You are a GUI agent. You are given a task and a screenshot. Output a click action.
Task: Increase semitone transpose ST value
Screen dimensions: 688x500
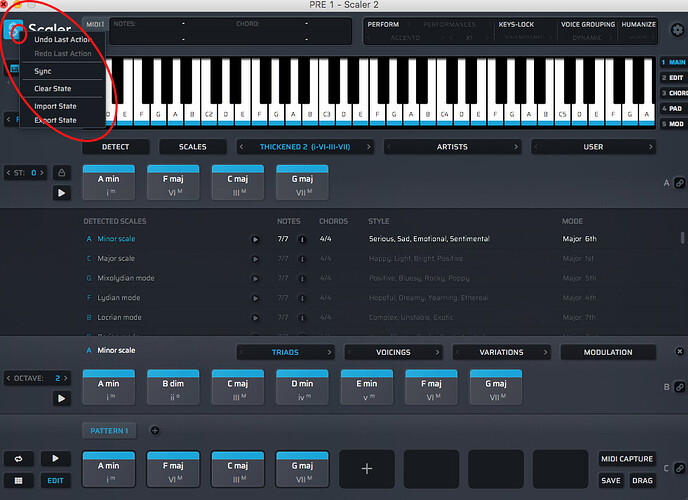tap(42, 173)
